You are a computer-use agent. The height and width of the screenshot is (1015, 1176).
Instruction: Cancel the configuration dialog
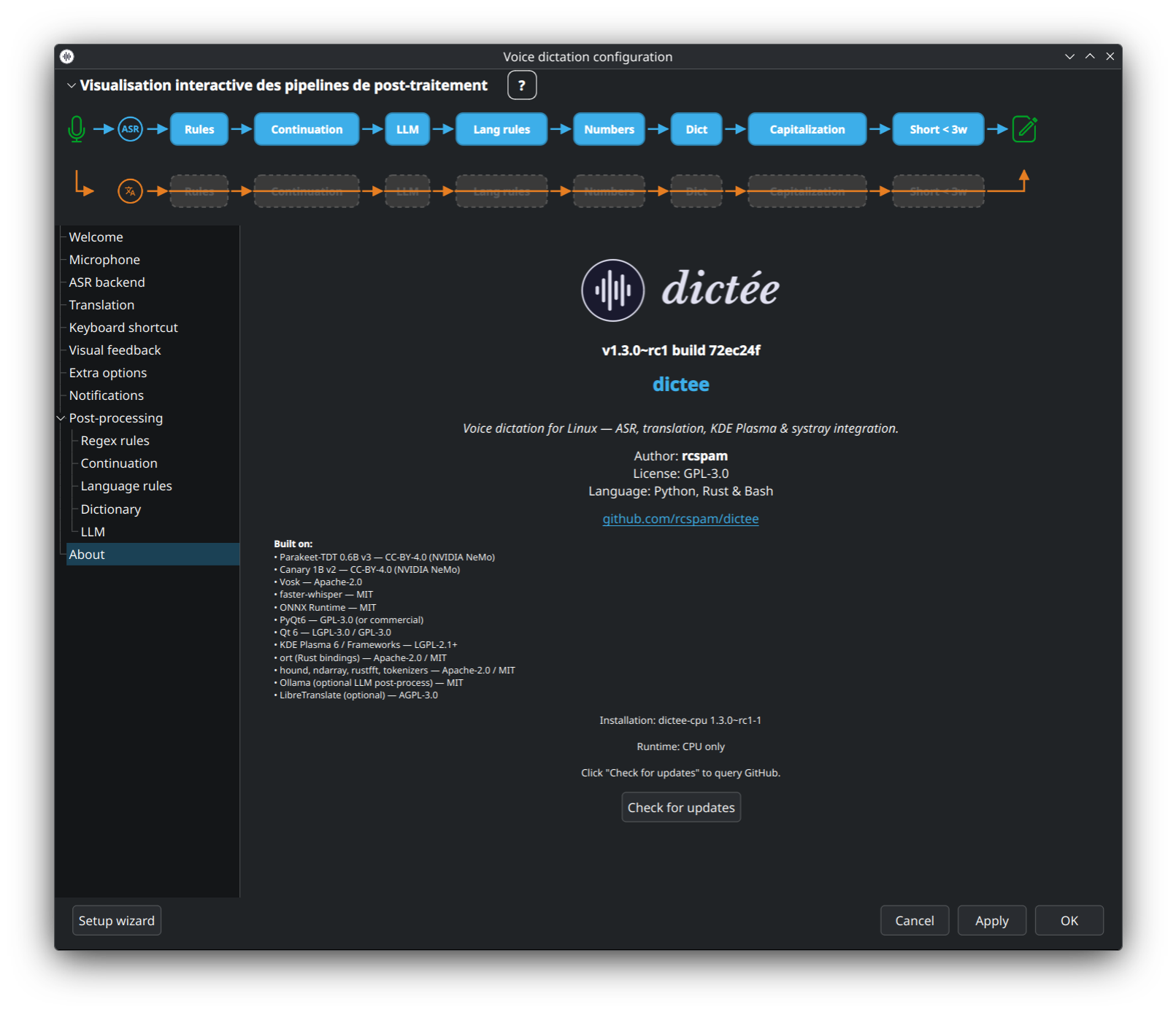915,921
